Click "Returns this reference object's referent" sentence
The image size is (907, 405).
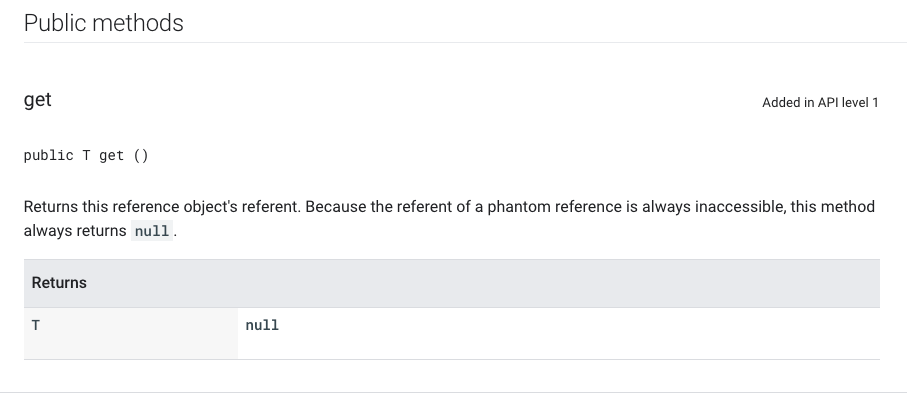pyautogui.click(x=162, y=207)
